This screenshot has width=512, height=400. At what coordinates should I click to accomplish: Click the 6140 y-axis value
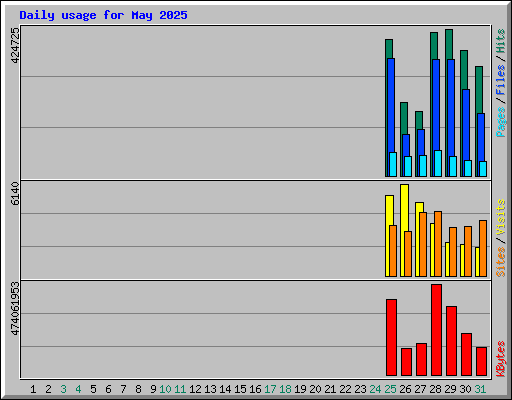pyautogui.click(x=15, y=194)
